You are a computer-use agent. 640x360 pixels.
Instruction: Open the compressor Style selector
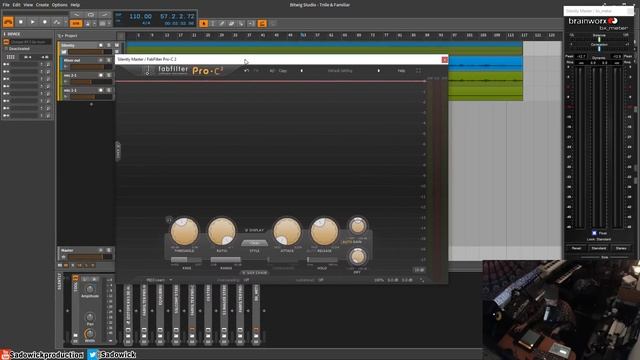254,243
